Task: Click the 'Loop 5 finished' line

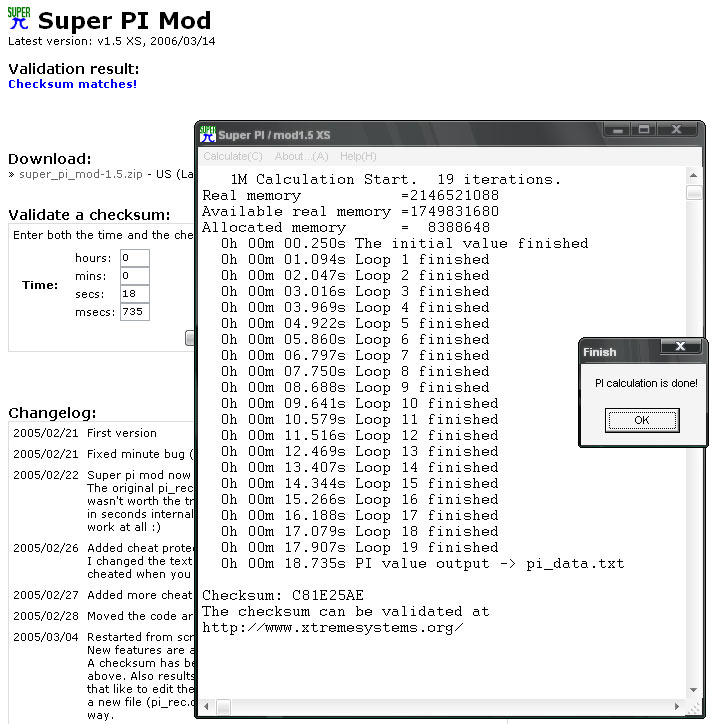Action: (x=355, y=323)
